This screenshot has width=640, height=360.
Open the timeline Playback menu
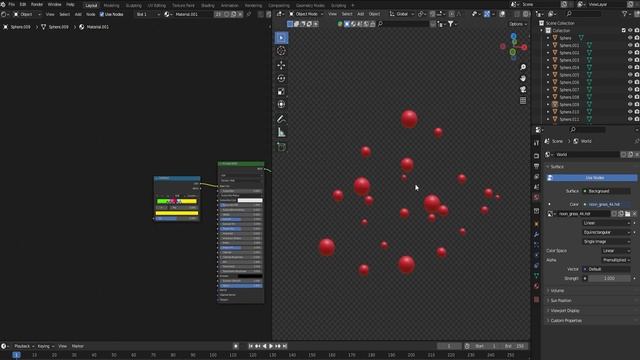pyautogui.click(x=24, y=346)
